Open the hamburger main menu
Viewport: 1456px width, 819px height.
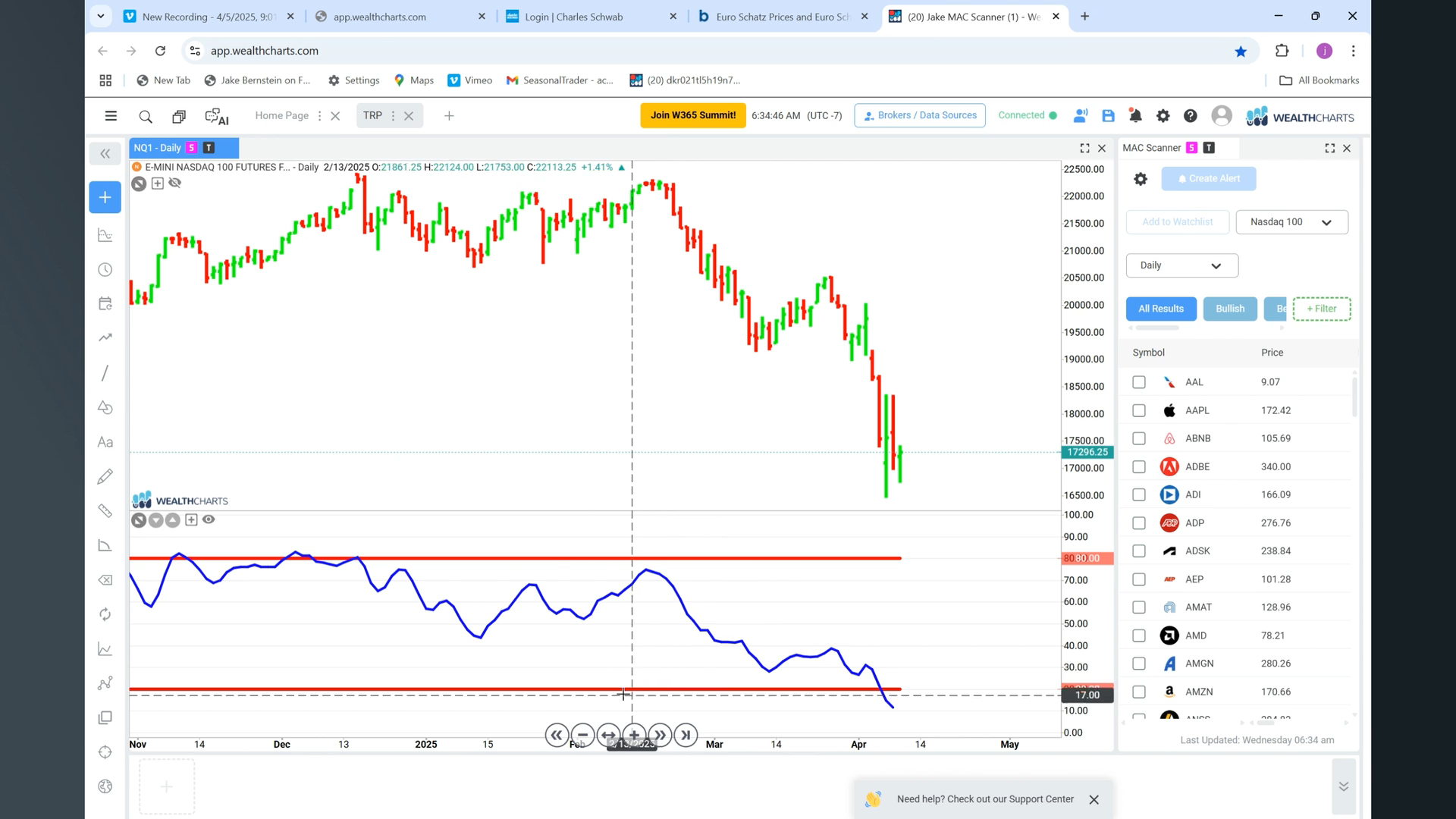coord(111,116)
